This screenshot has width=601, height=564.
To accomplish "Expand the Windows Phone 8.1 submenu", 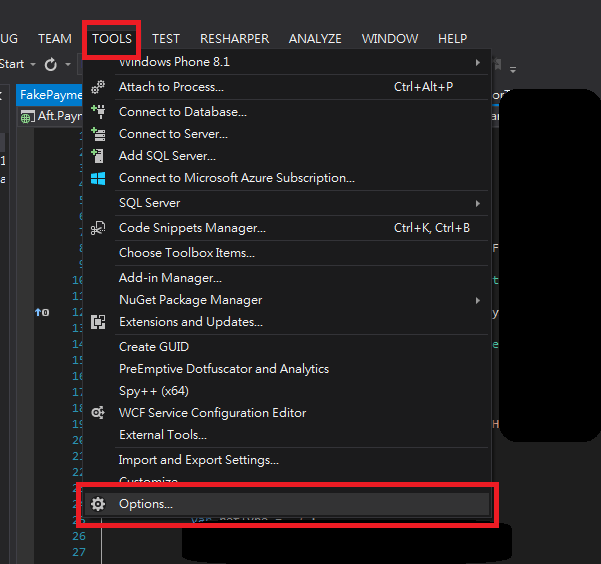I will 478,62.
